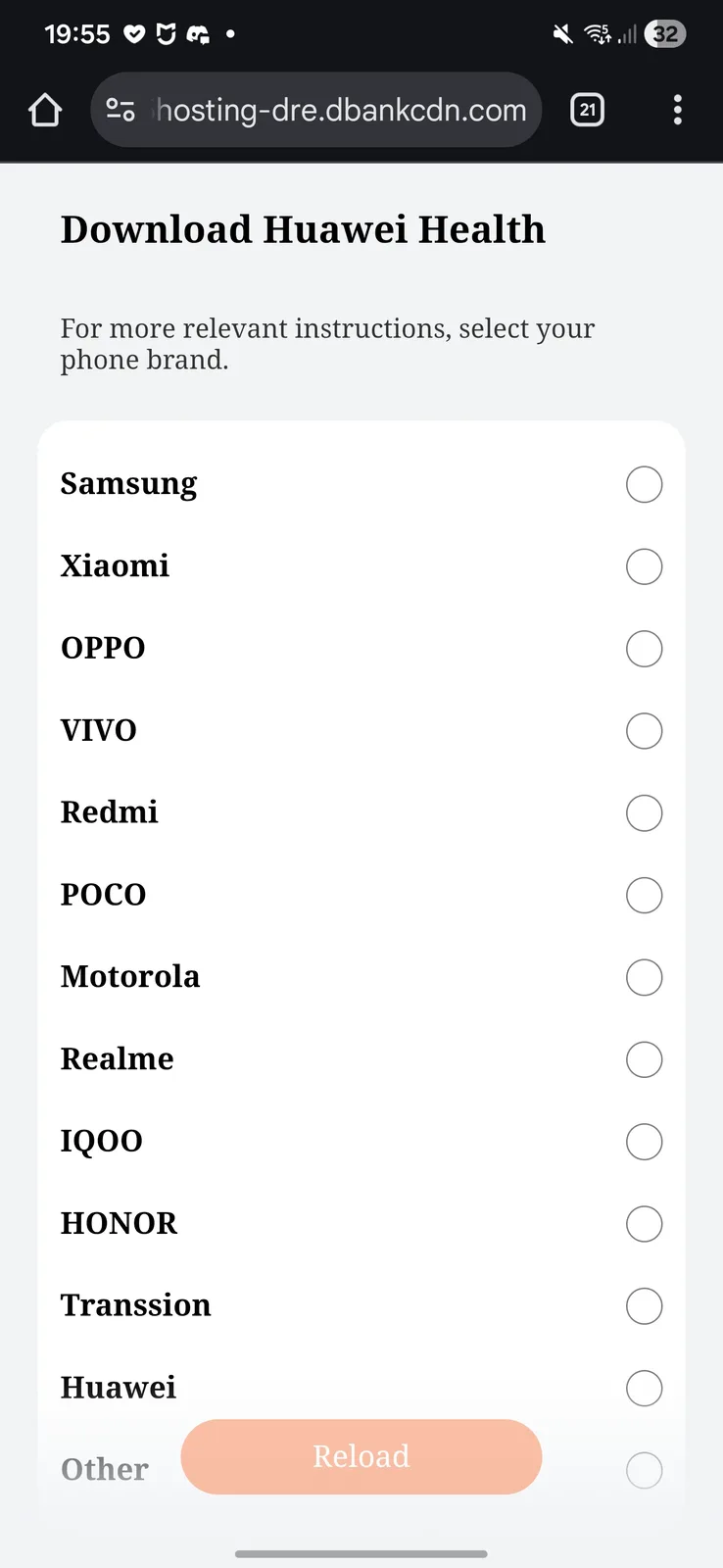The height and width of the screenshot is (1568, 723).
Task: Select the HONOR radio button
Action: 644,1224
